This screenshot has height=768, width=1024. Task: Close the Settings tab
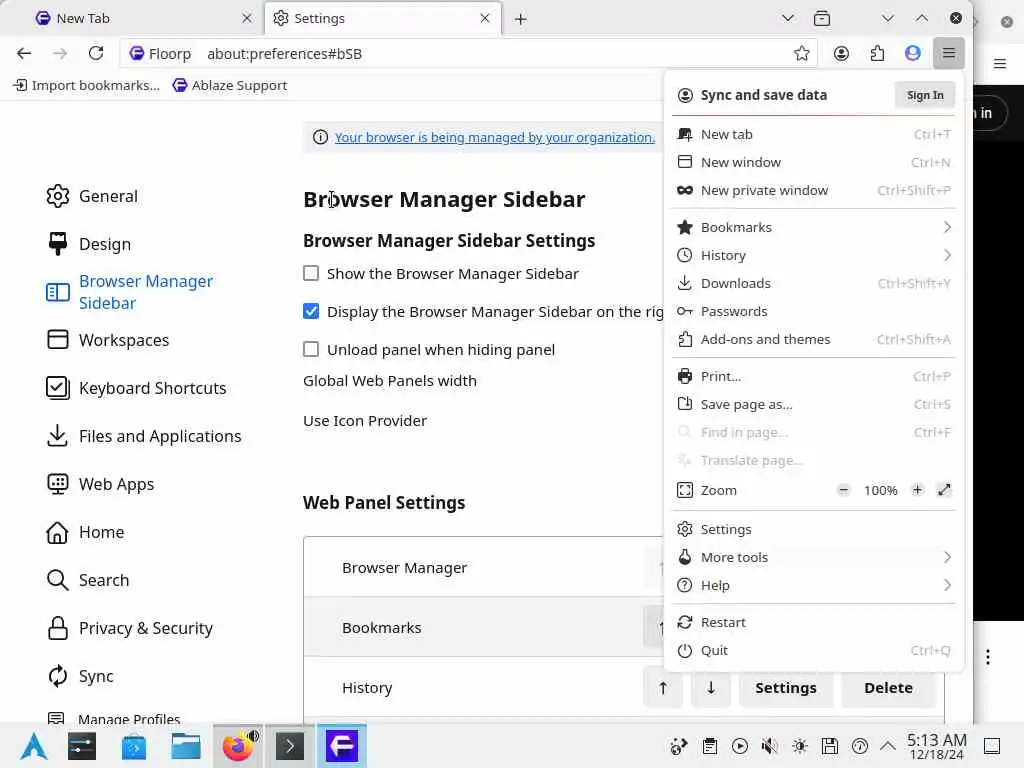point(485,18)
